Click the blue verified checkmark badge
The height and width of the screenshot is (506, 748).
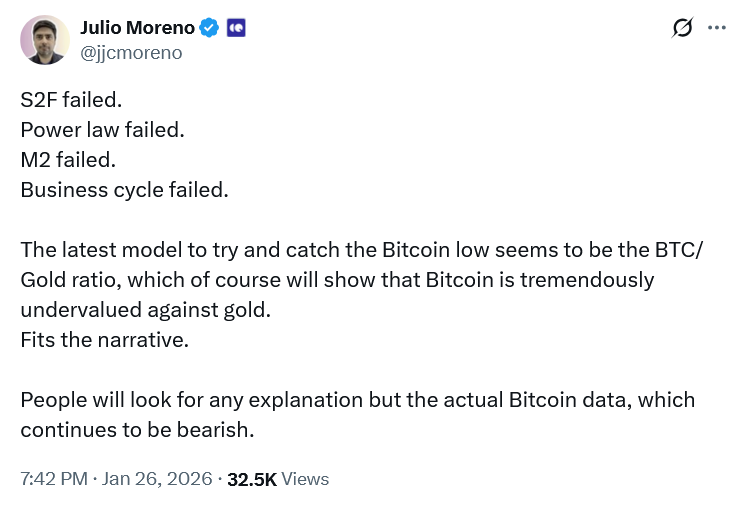209,28
